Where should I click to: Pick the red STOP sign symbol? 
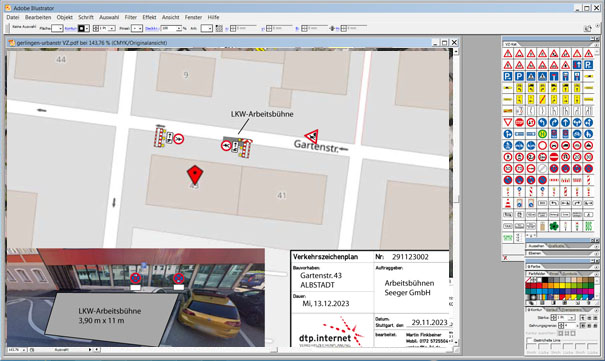(519, 122)
